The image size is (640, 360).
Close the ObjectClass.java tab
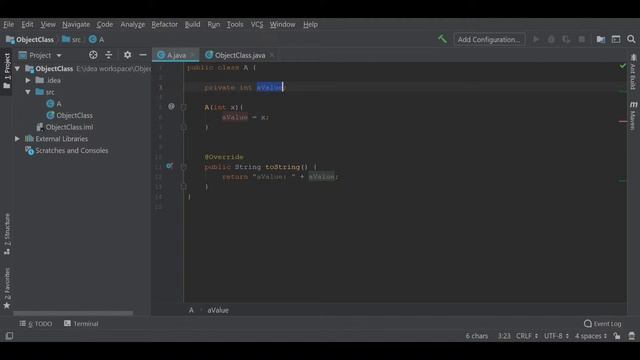coord(272,55)
